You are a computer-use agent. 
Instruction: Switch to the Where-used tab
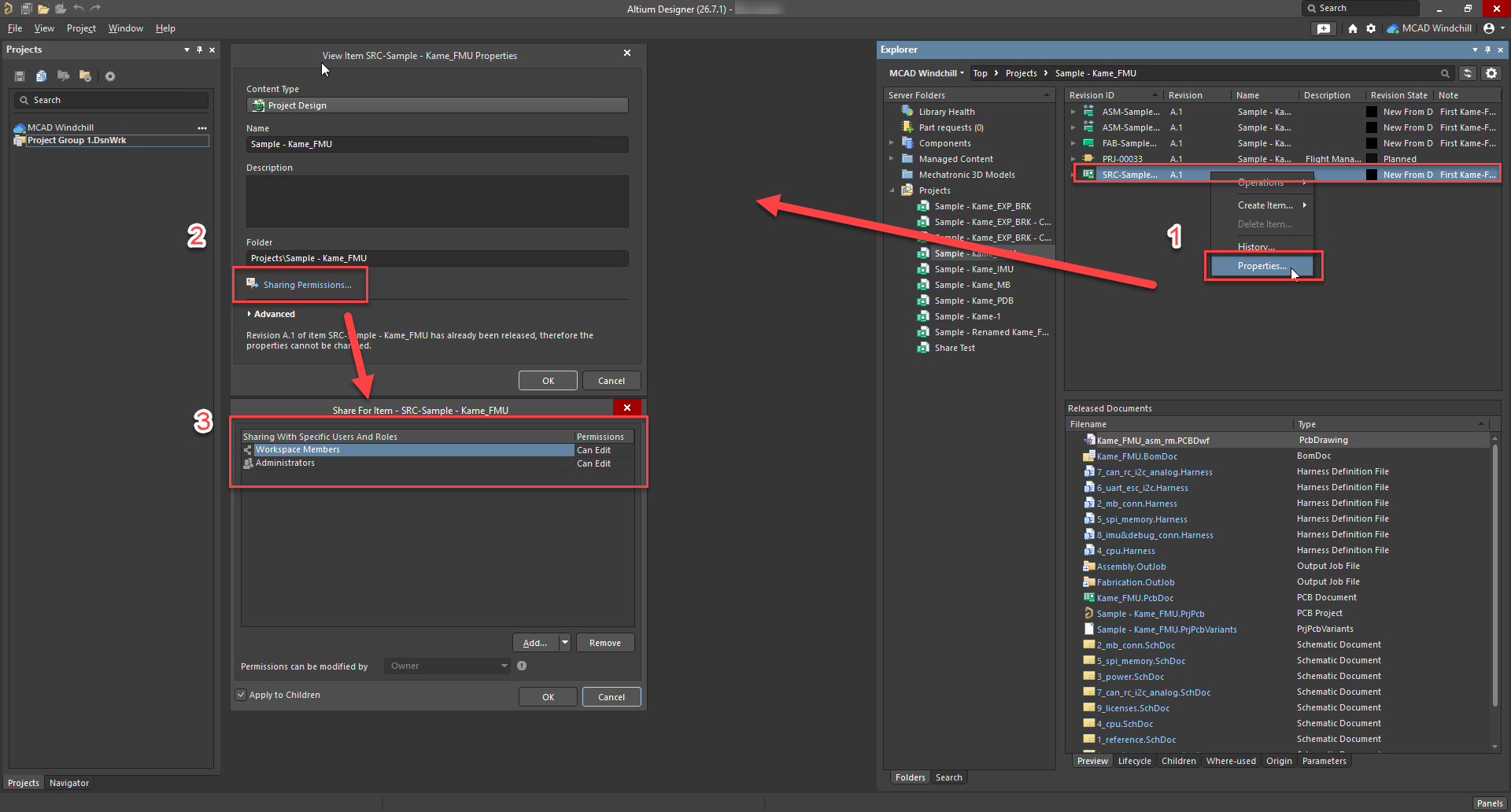click(x=1231, y=761)
